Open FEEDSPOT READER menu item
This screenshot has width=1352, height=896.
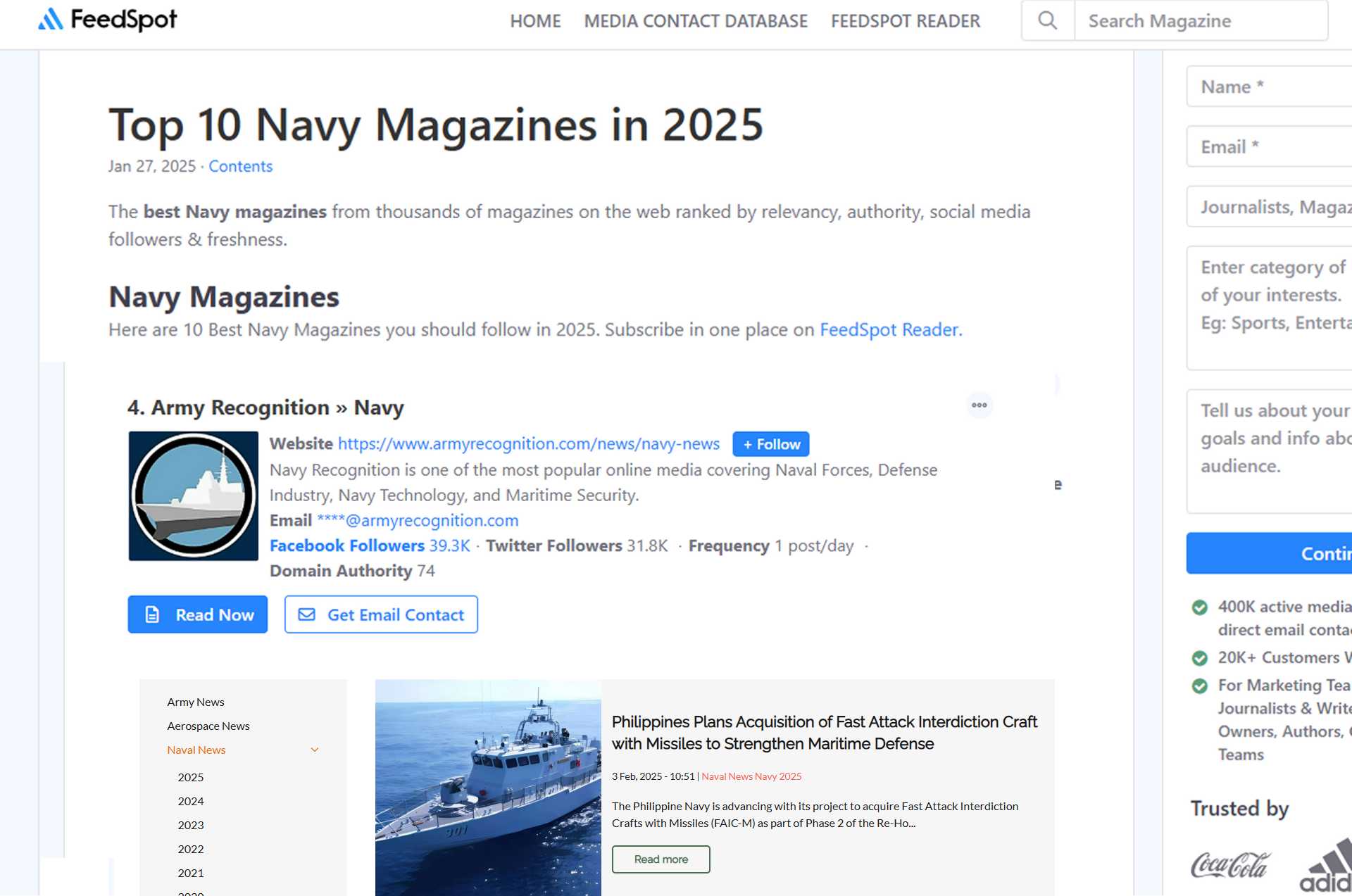[906, 21]
